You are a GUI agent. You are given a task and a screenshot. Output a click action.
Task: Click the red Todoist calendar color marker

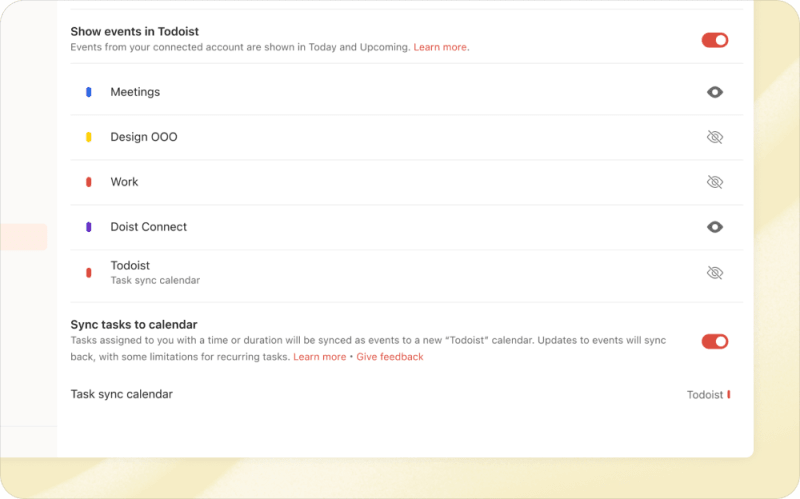[88, 272]
